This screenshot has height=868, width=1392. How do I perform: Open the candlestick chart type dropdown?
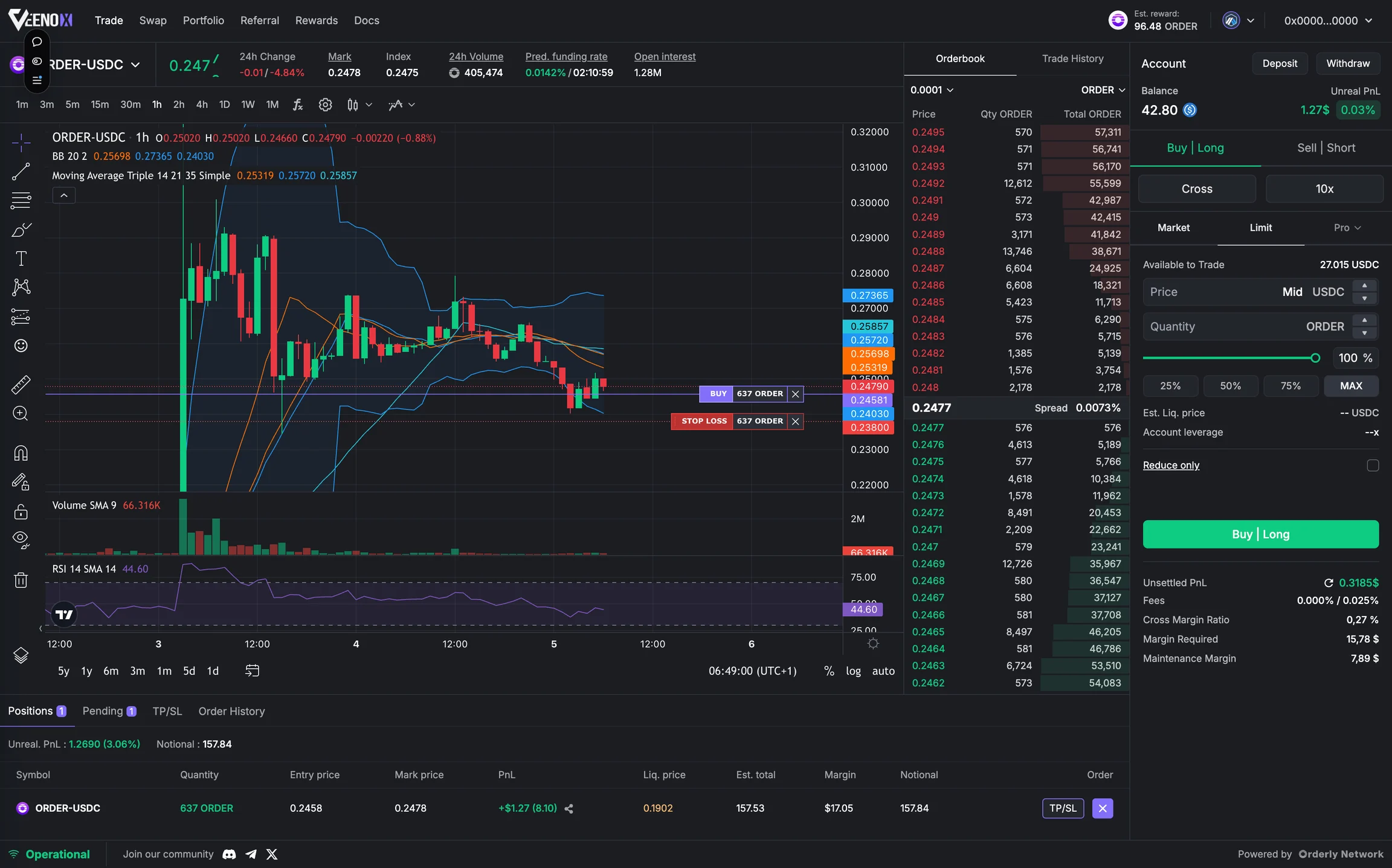tap(359, 105)
